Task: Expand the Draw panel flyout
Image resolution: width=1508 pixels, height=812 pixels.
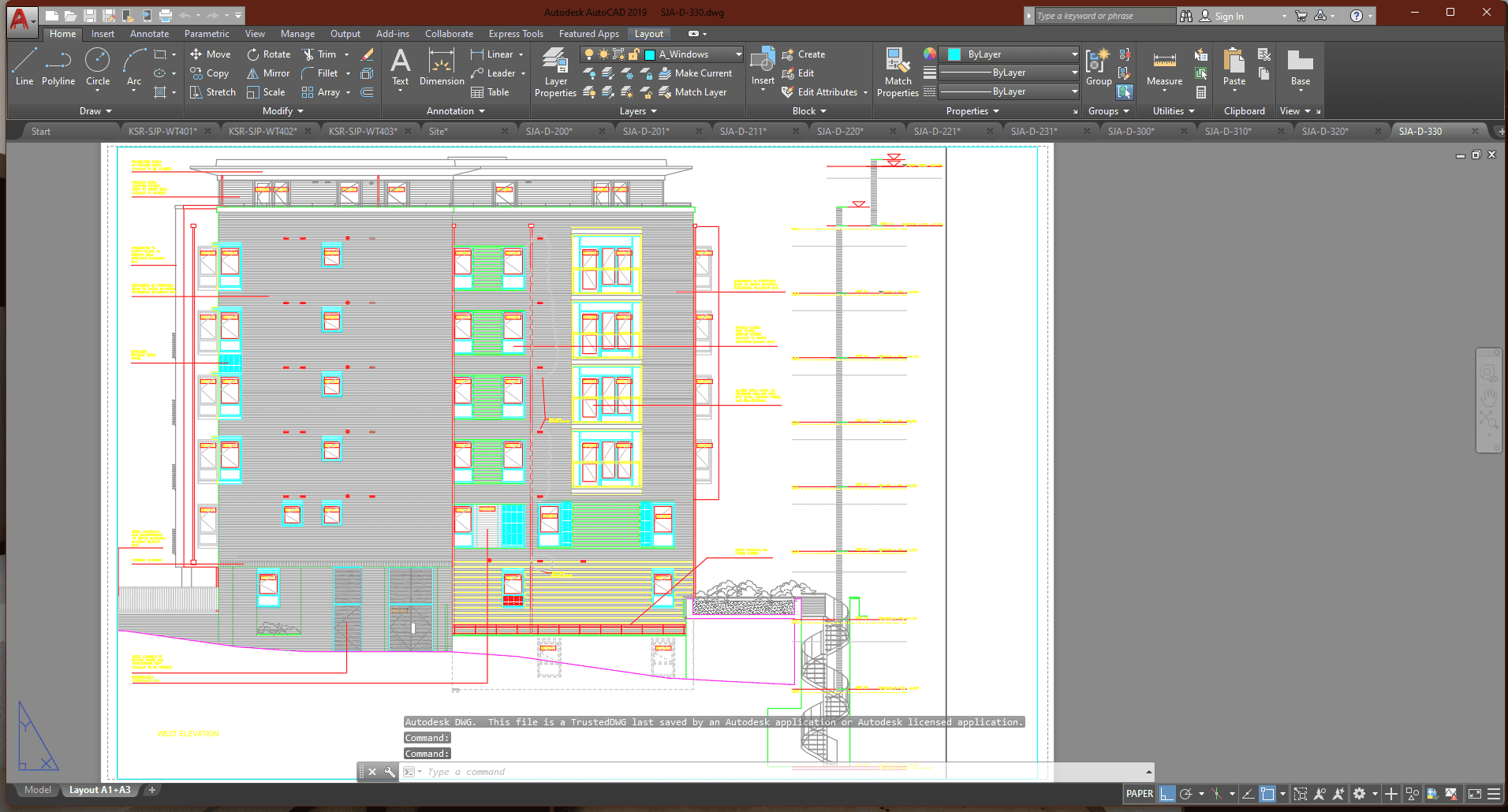Action: pyautogui.click(x=95, y=111)
